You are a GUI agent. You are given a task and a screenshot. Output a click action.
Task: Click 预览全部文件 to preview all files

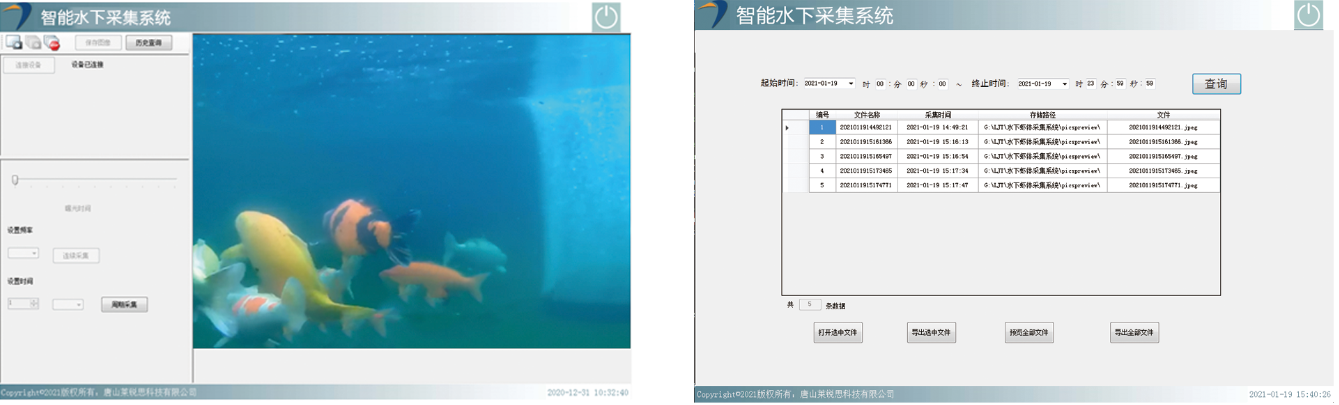coord(1029,333)
